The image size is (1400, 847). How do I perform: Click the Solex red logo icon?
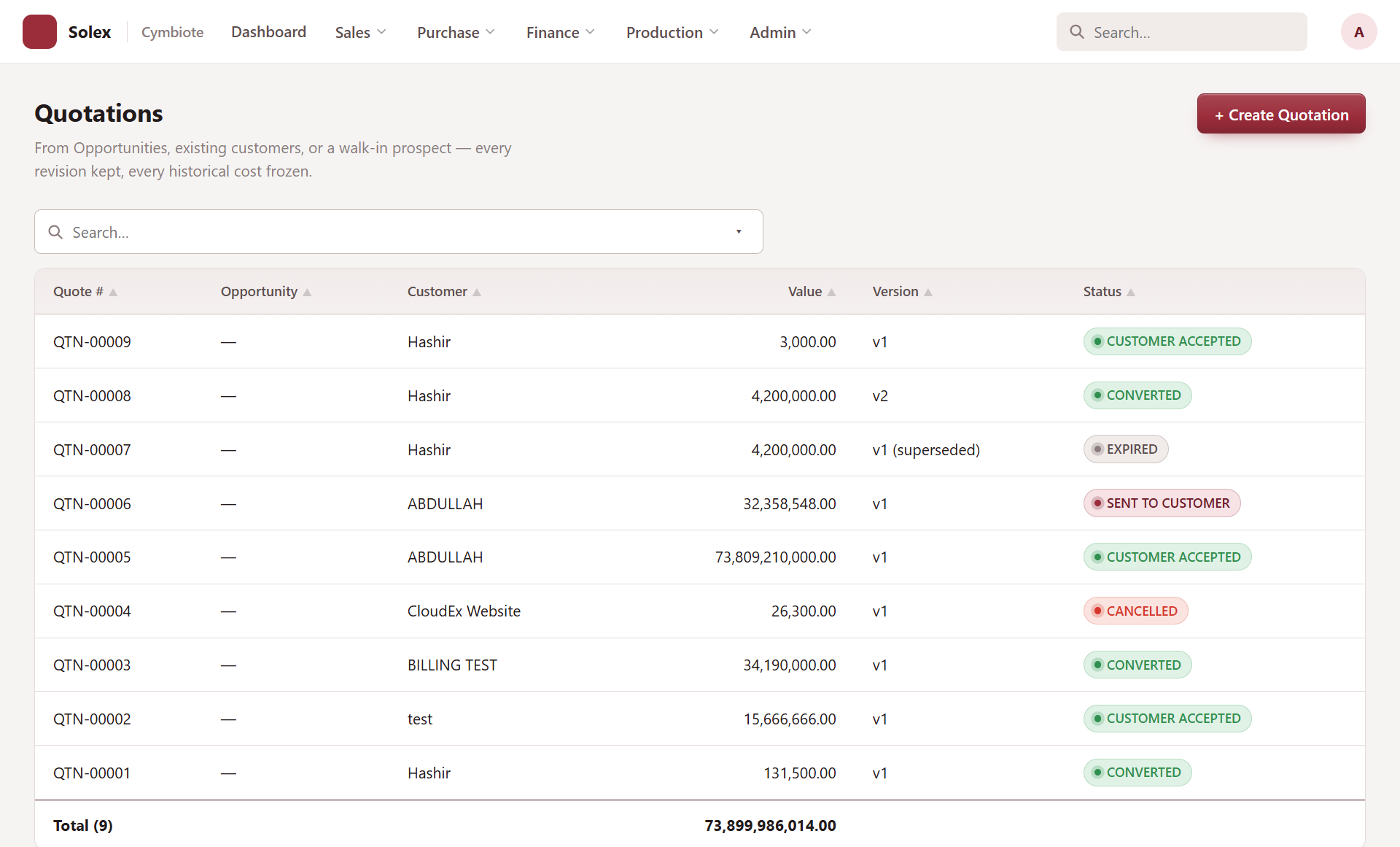(39, 32)
